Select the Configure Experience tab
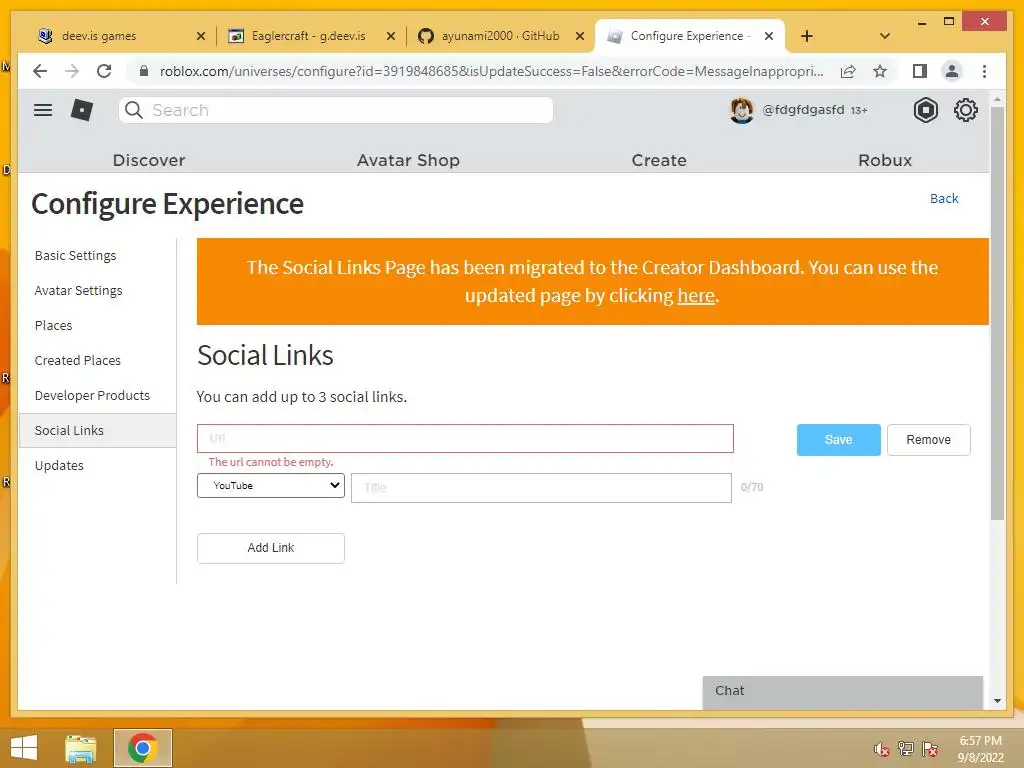 click(688, 36)
